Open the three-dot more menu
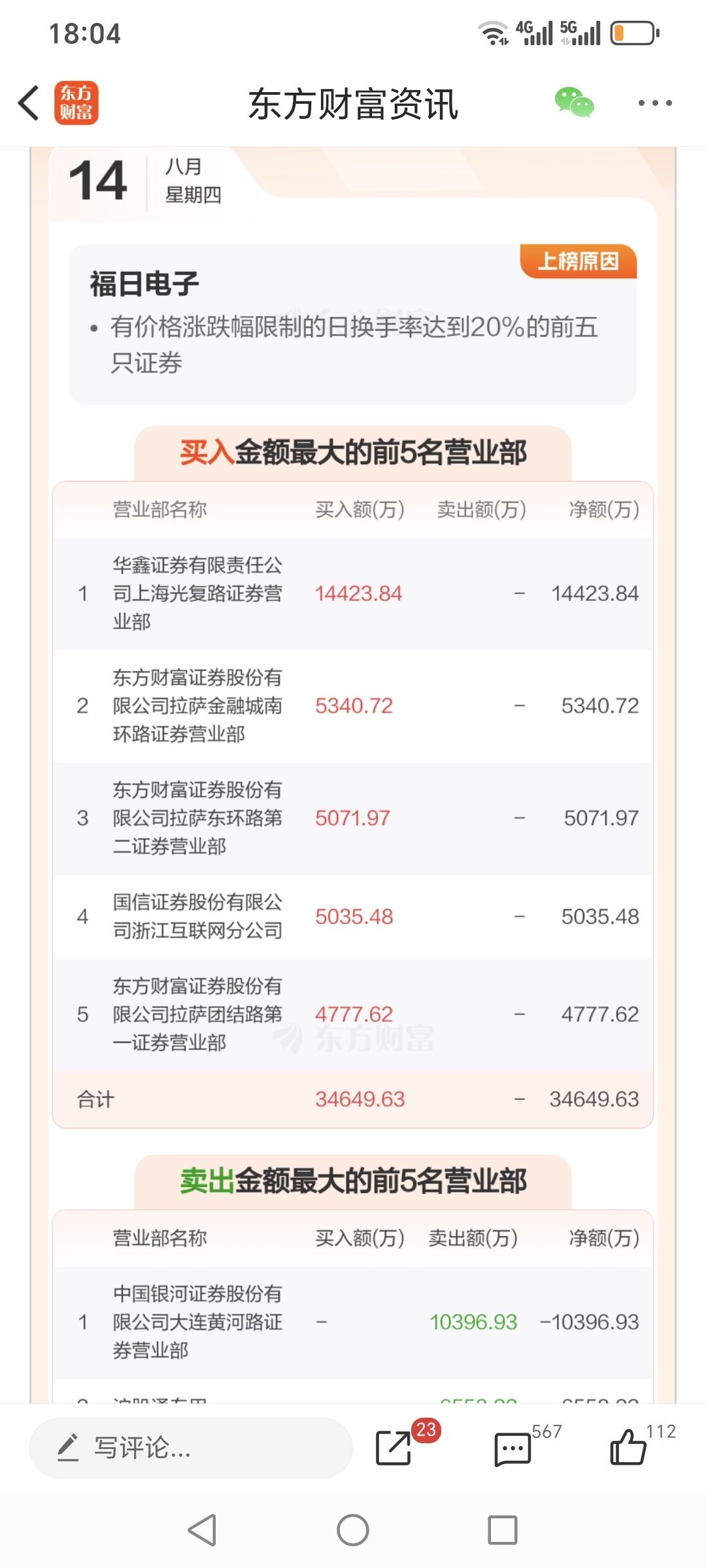Screen dimensions: 706x1568 (x=655, y=103)
